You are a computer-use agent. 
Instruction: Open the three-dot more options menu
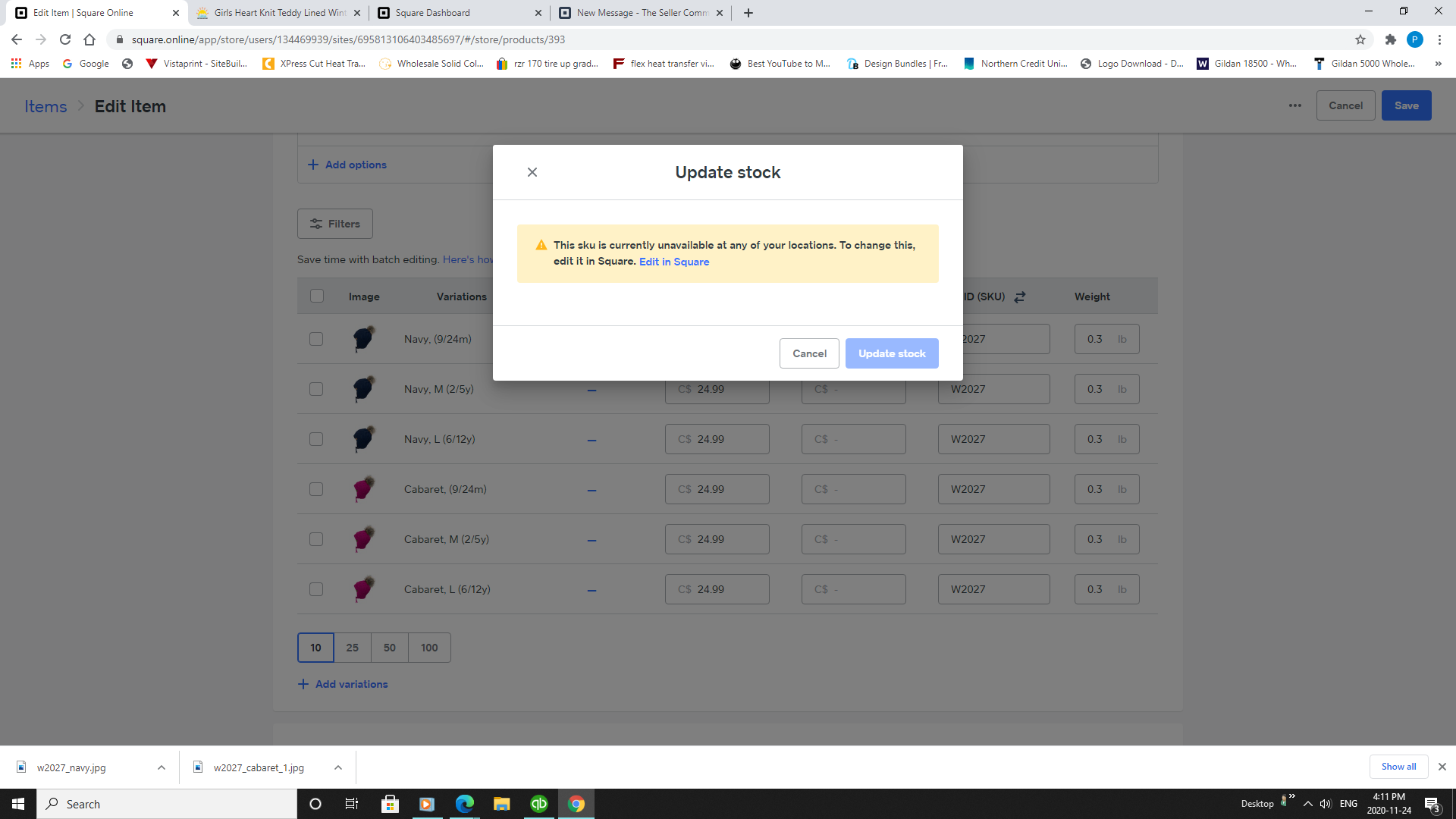click(1295, 105)
